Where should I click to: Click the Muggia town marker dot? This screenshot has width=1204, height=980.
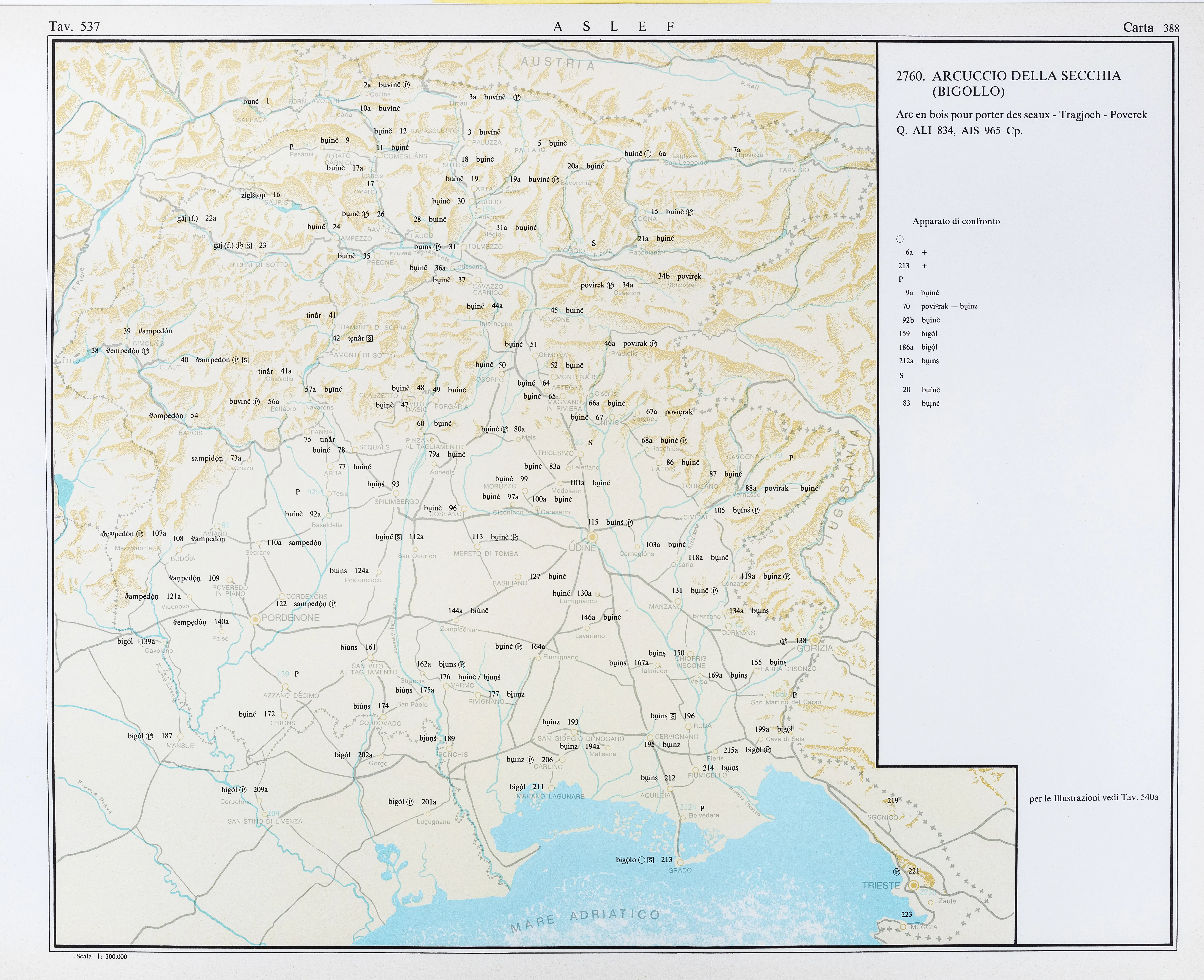(903, 926)
